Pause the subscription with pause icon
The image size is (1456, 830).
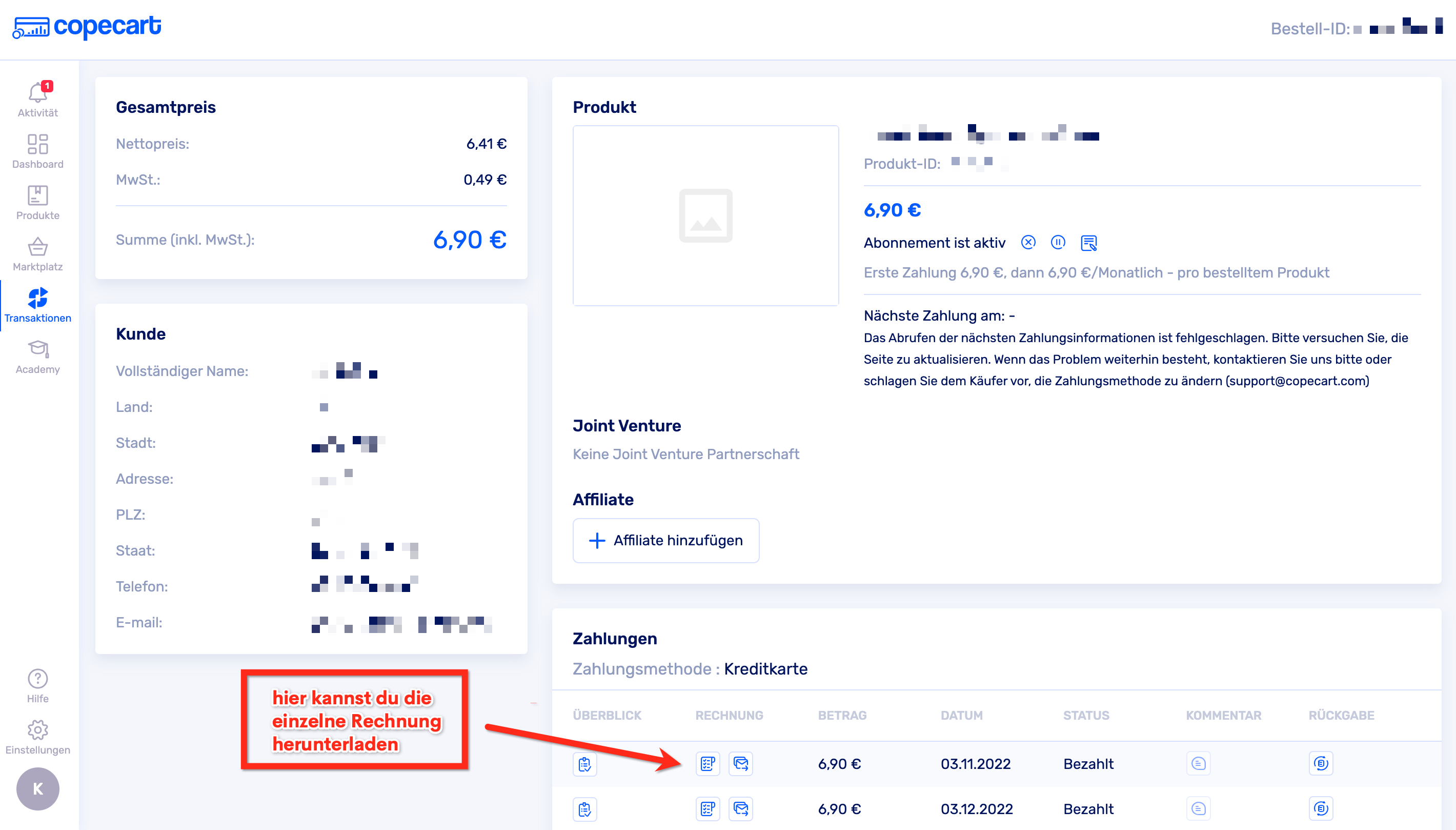pos(1058,243)
